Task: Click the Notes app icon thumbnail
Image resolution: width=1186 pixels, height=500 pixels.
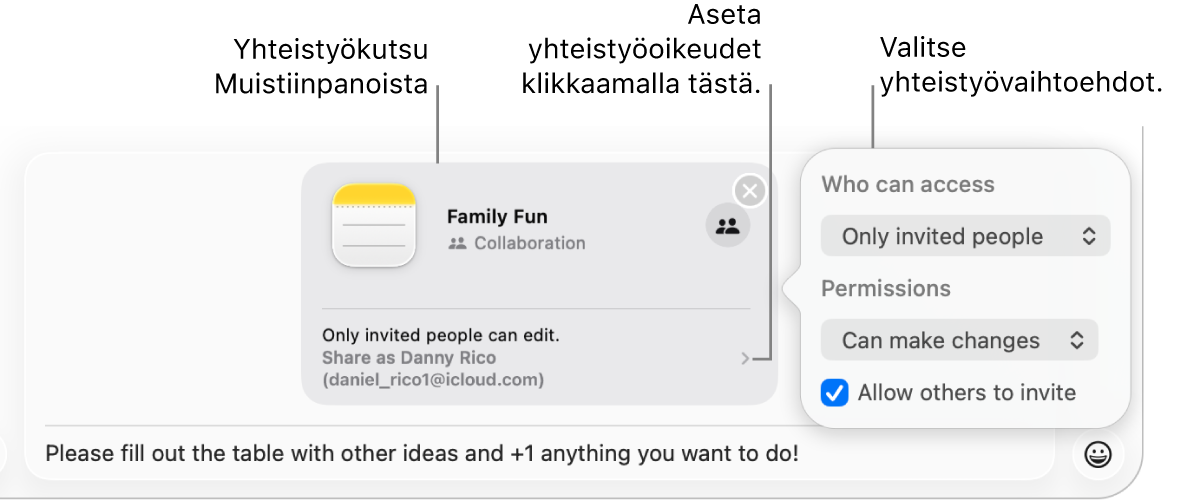Action: point(374,226)
